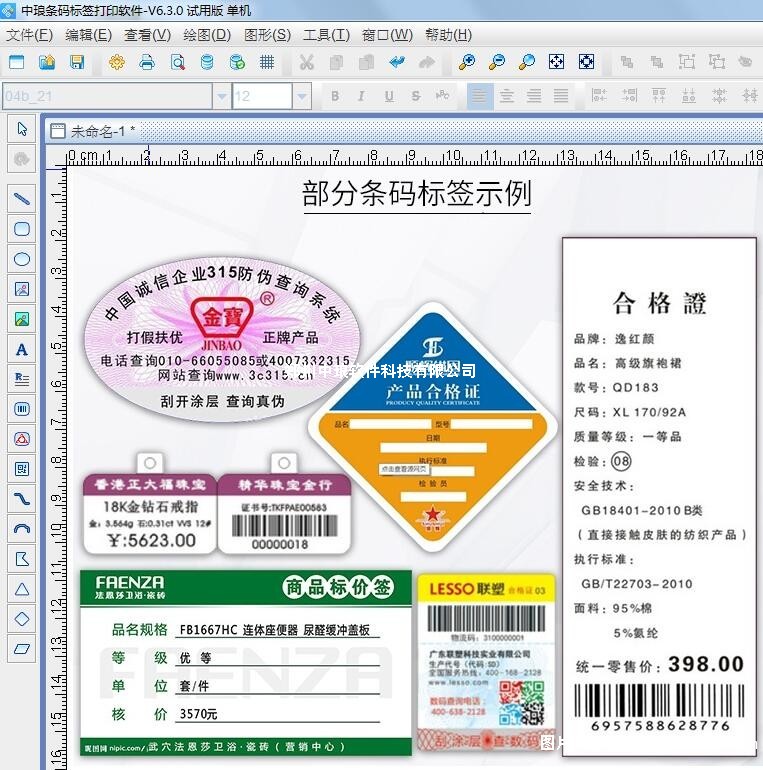The image size is (763, 770).
Task: Save the current label
Action: tap(77, 62)
